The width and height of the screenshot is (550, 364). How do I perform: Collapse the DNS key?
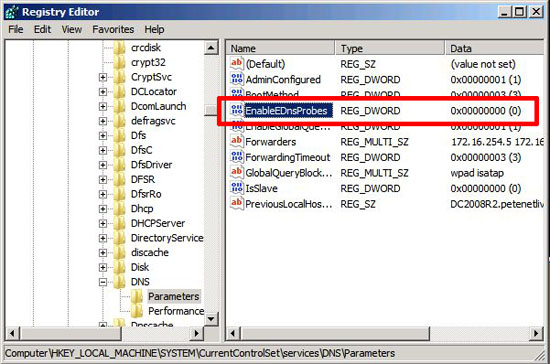coord(103,282)
